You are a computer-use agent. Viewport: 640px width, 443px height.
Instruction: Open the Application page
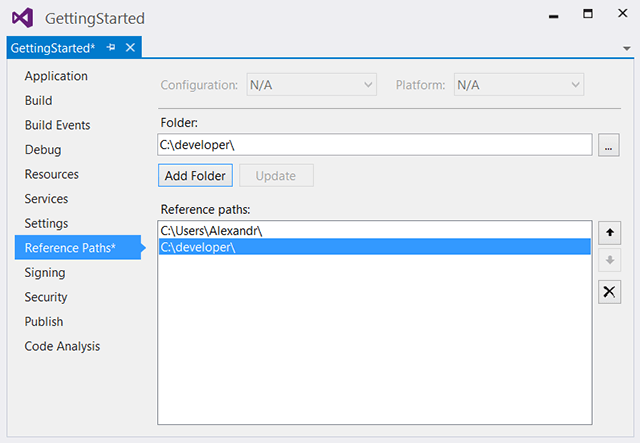tap(56, 76)
